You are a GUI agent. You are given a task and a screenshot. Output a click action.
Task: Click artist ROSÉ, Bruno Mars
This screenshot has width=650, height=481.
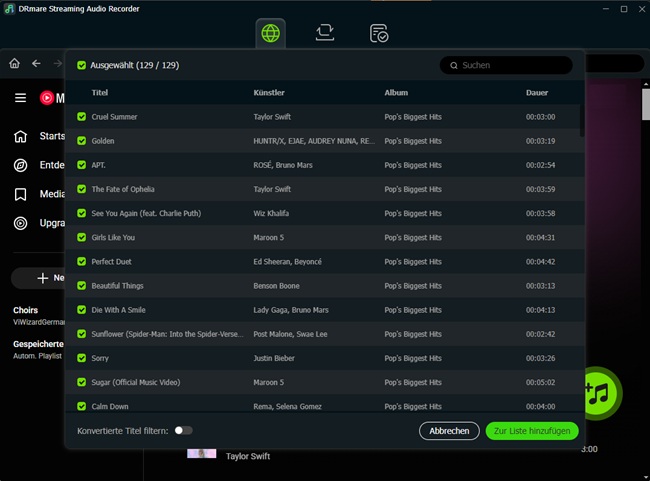click(x=283, y=165)
